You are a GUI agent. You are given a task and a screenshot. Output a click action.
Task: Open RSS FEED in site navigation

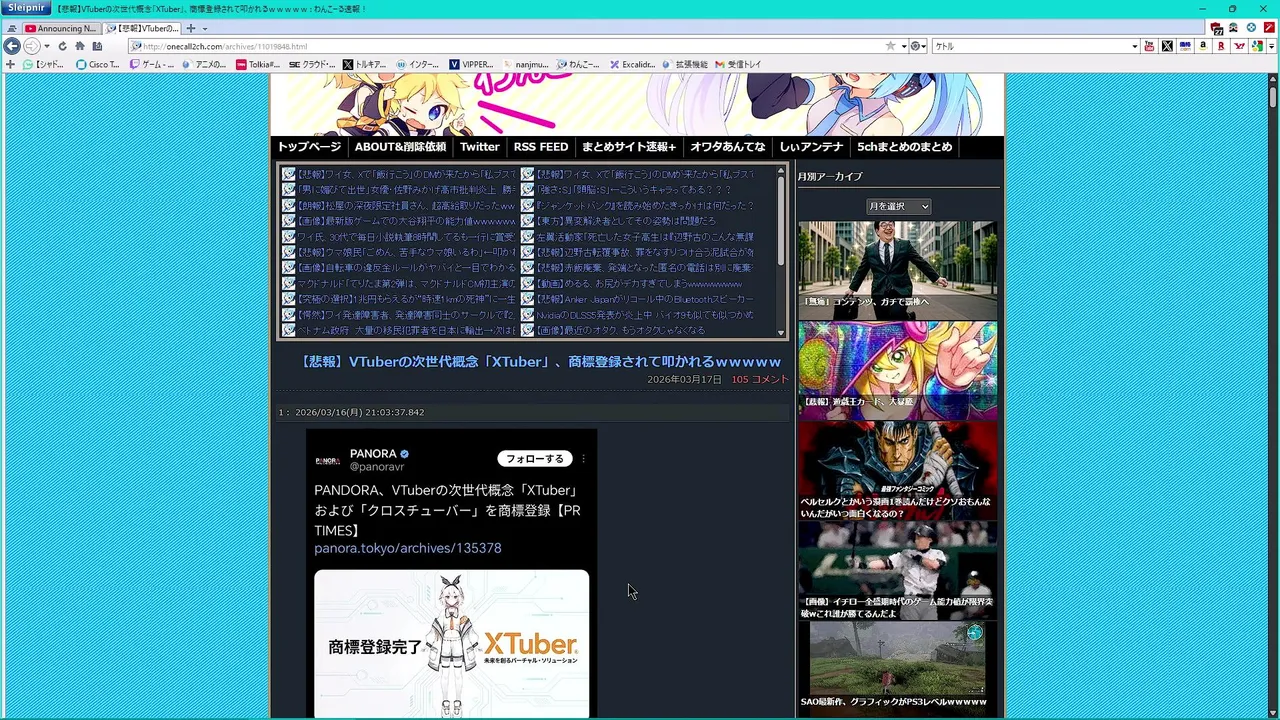click(x=541, y=147)
